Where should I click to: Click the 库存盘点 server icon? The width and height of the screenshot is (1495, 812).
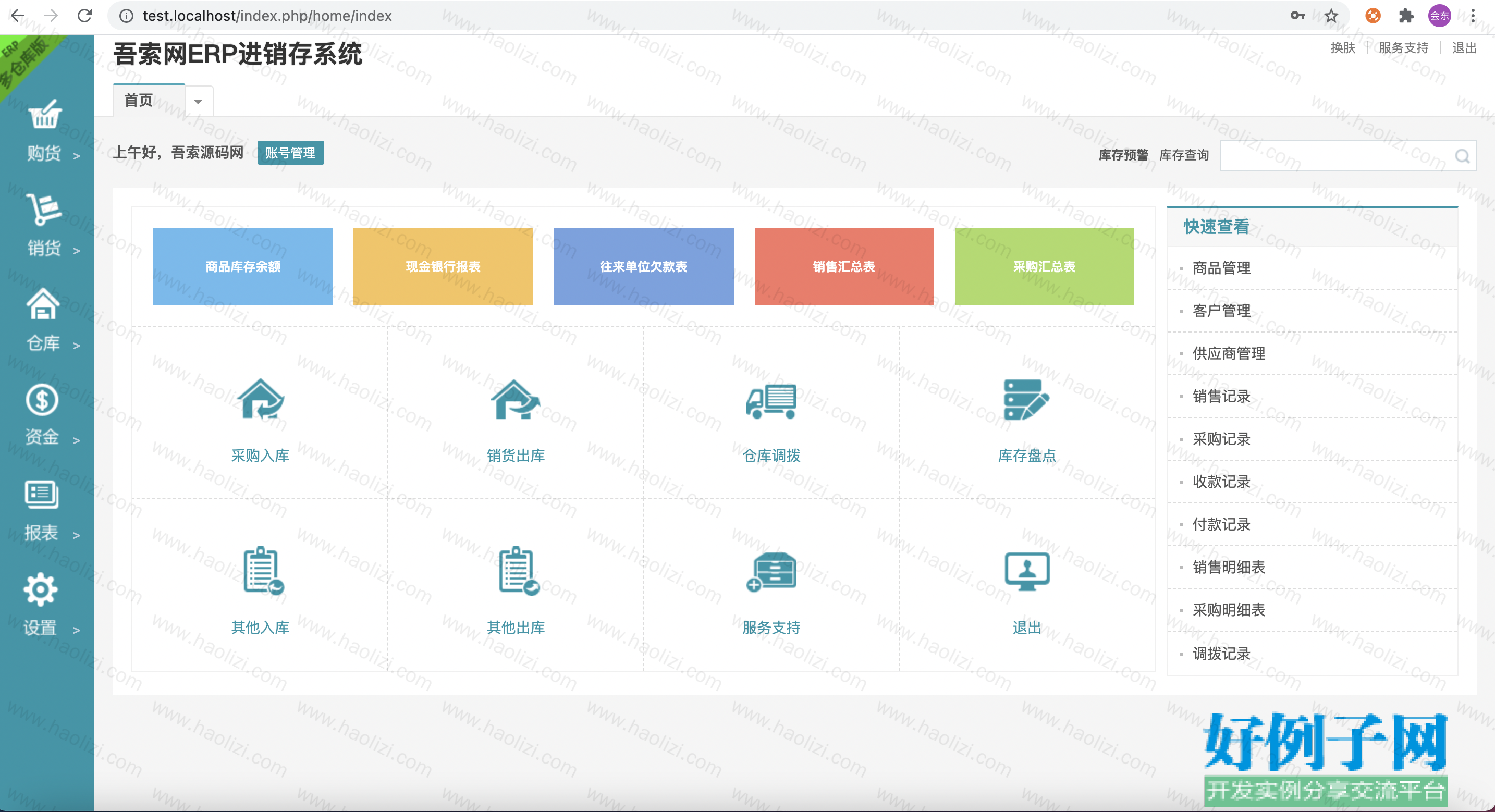point(1026,399)
